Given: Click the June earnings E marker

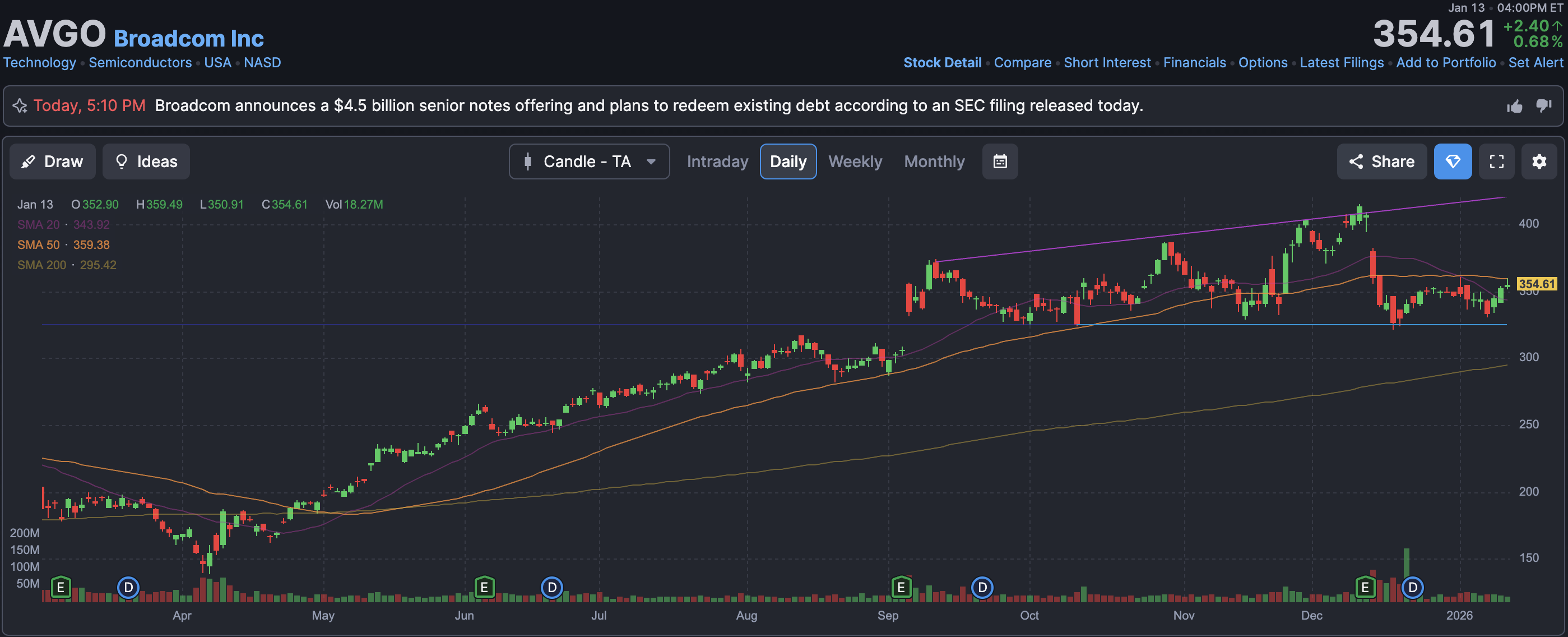Looking at the screenshot, I should (x=484, y=587).
